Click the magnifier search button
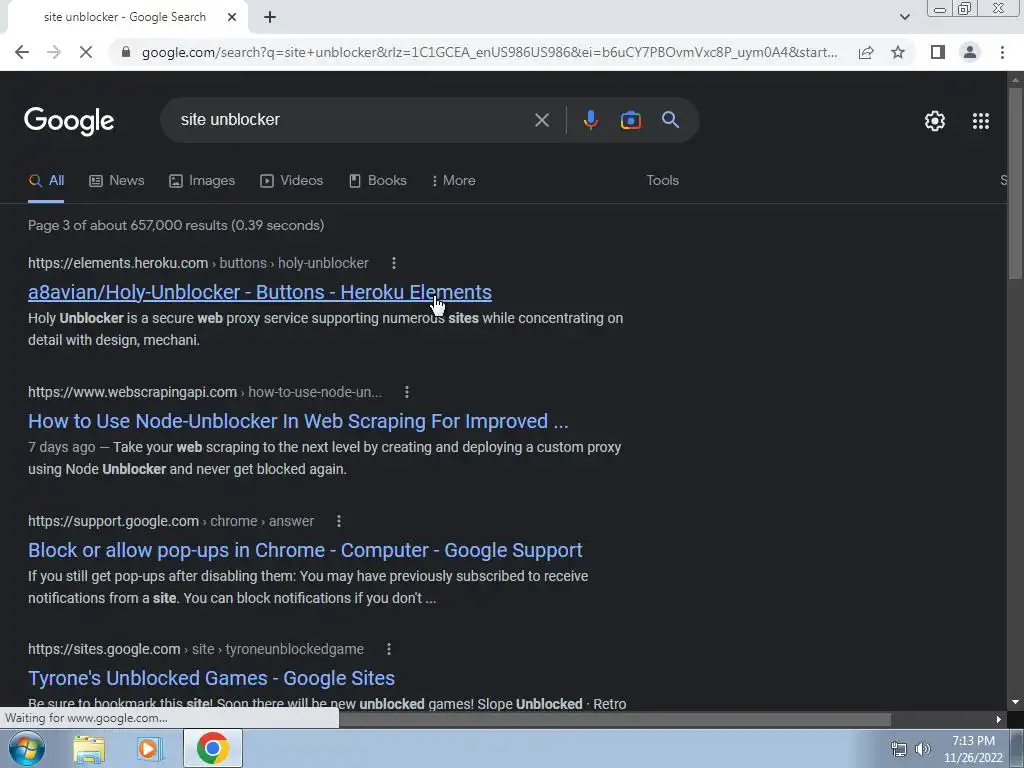Image resolution: width=1024 pixels, height=768 pixels. [x=670, y=120]
